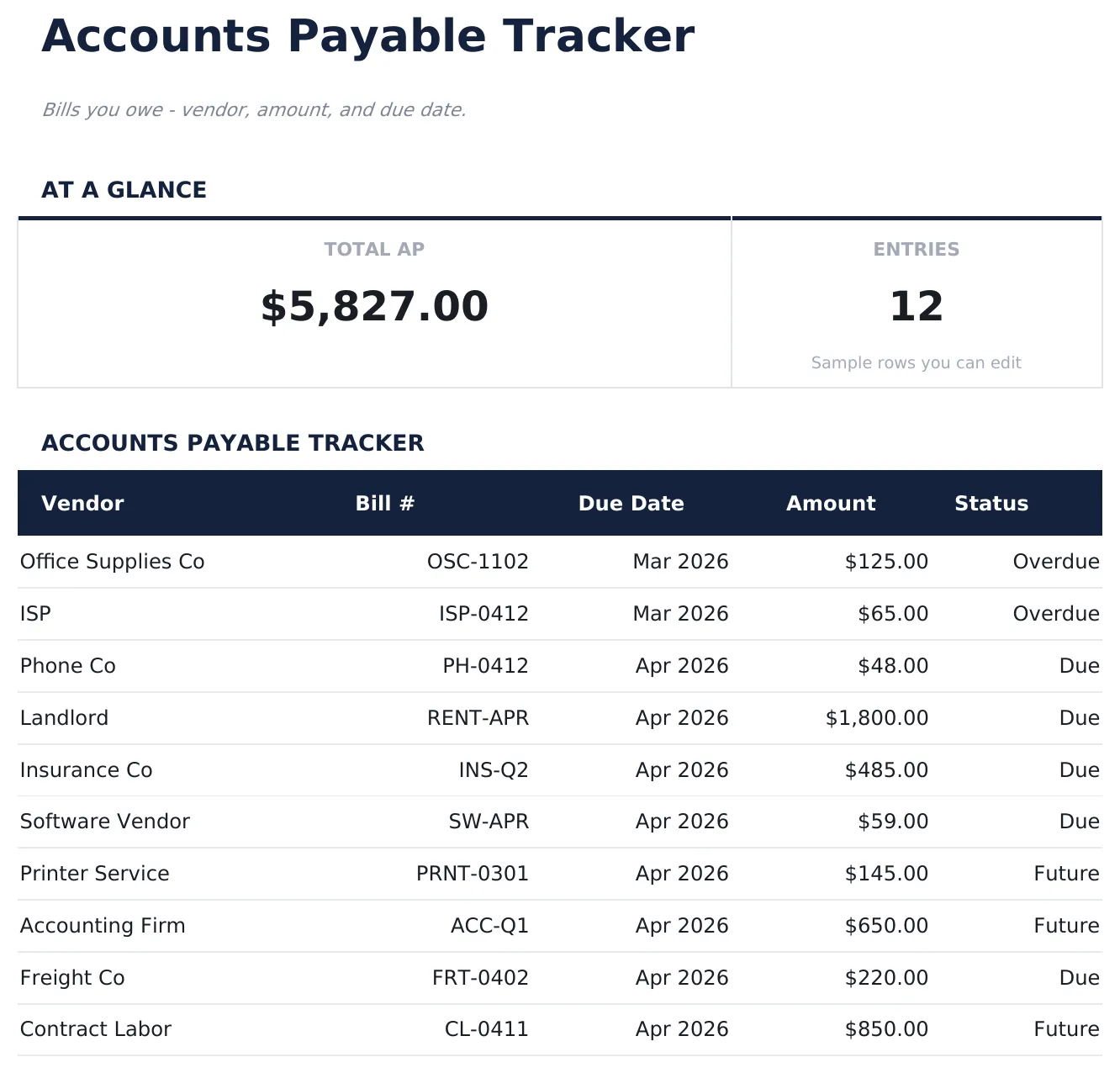The height and width of the screenshot is (1073, 1120).
Task: Click the Sample rows you can edit text
Action: pyautogui.click(x=916, y=362)
